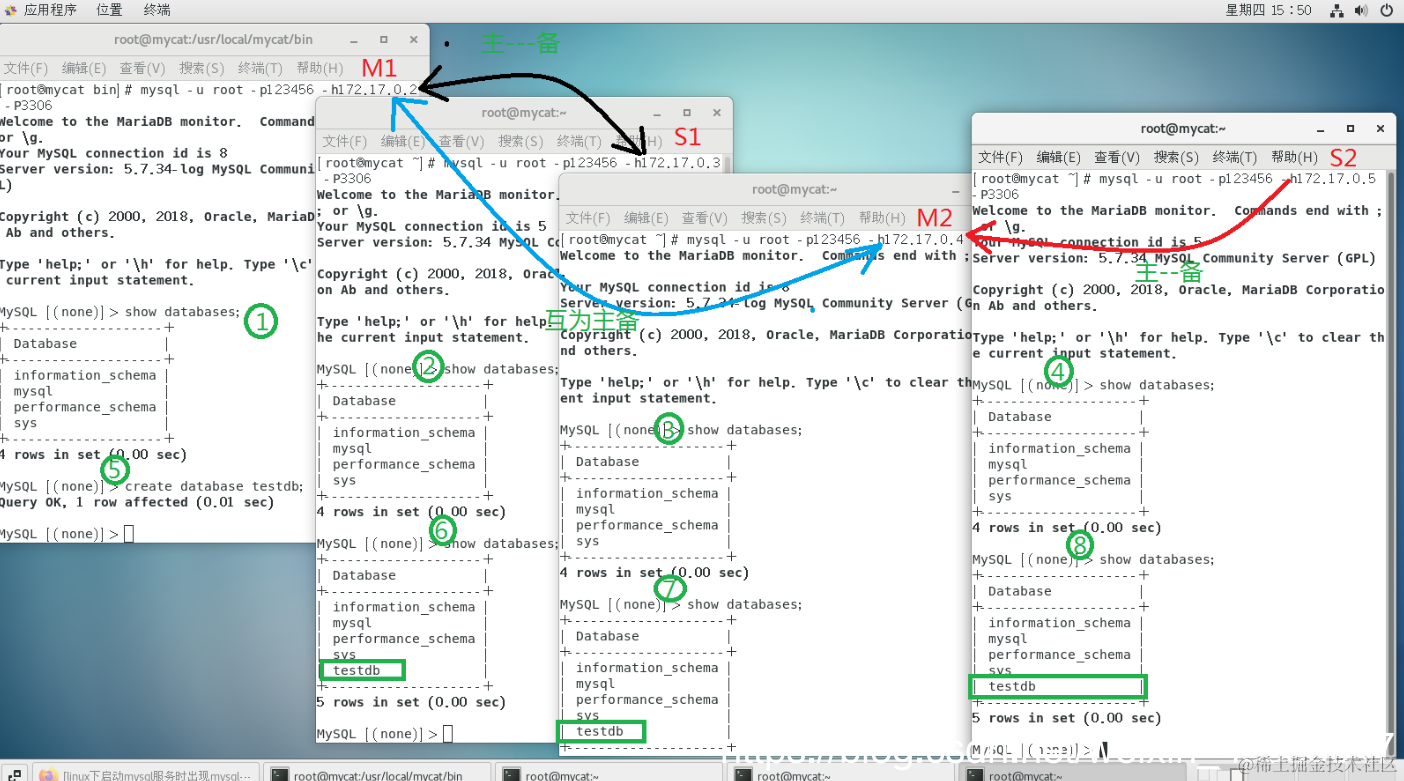The image size is (1404, 781).
Task: Open 终端(T) menu in the 172.17.0.4 terminal
Action: (x=823, y=217)
